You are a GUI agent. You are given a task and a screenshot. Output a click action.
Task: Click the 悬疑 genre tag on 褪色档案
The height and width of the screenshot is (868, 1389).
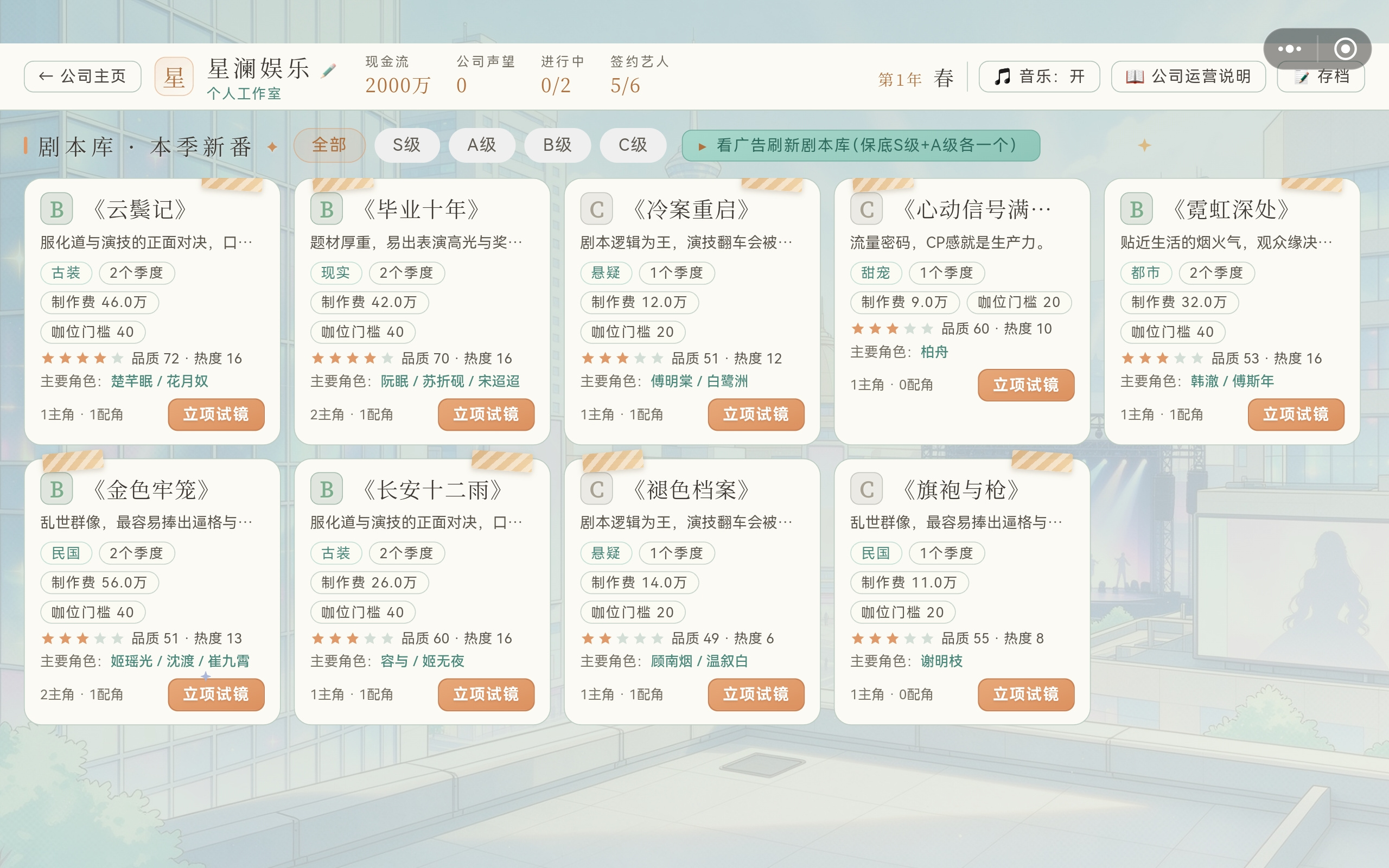[606, 553]
